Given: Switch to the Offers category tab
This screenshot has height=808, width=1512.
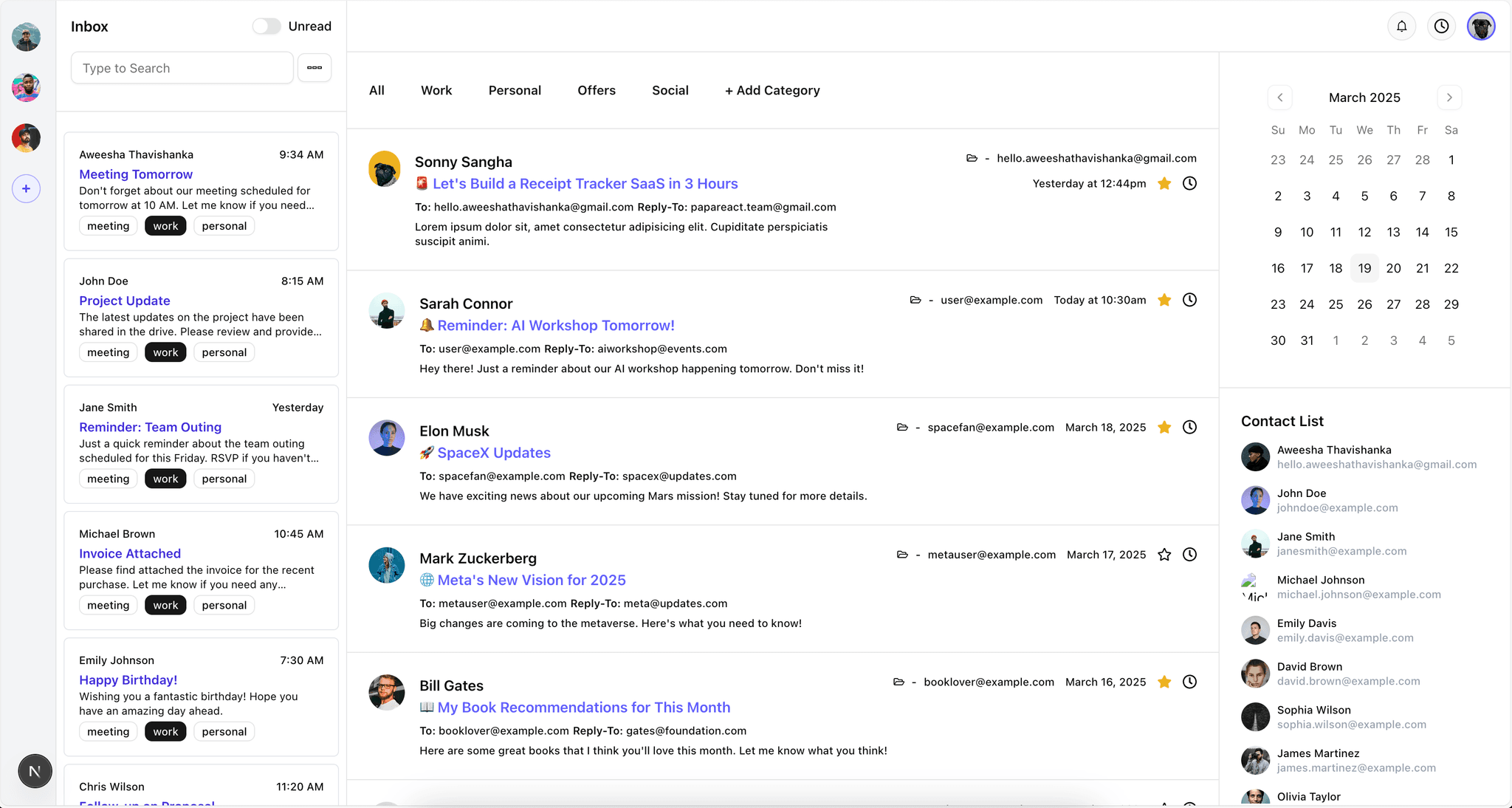Looking at the screenshot, I should point(596,90).
